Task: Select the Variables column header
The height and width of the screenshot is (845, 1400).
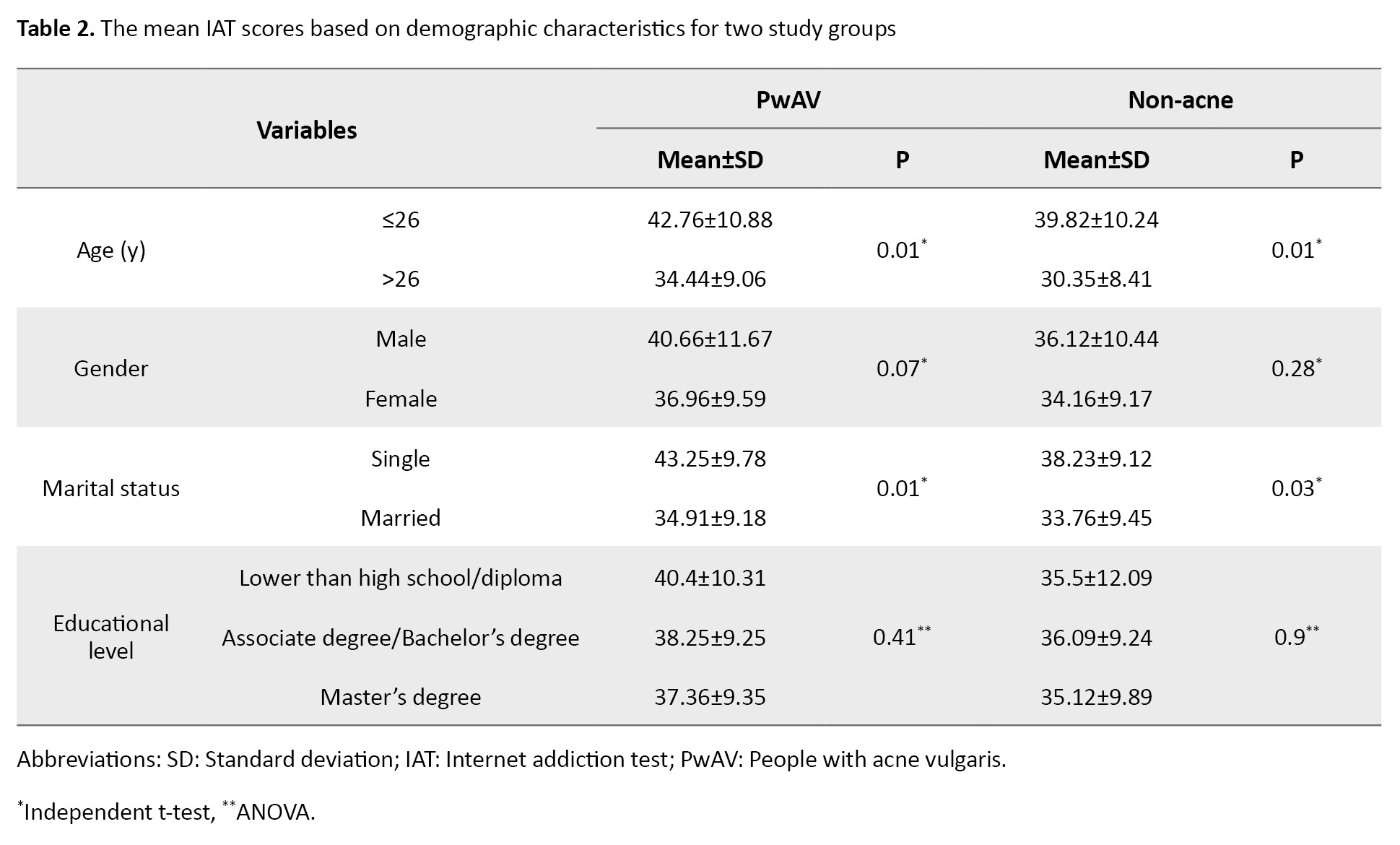Action: coord(307,130)
